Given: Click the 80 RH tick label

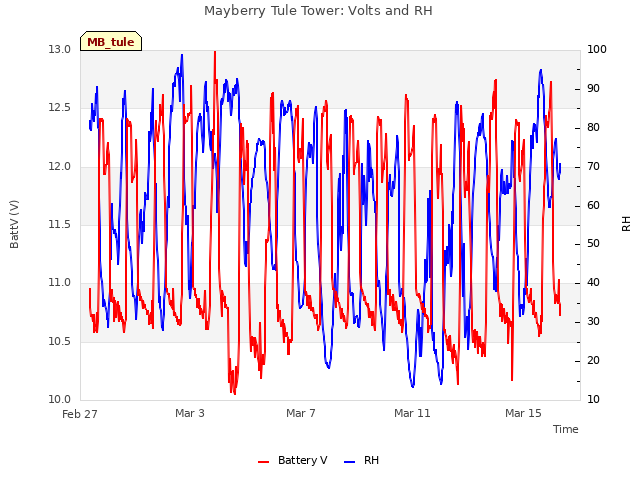Looking at the screenshot, I should (593, 128).
